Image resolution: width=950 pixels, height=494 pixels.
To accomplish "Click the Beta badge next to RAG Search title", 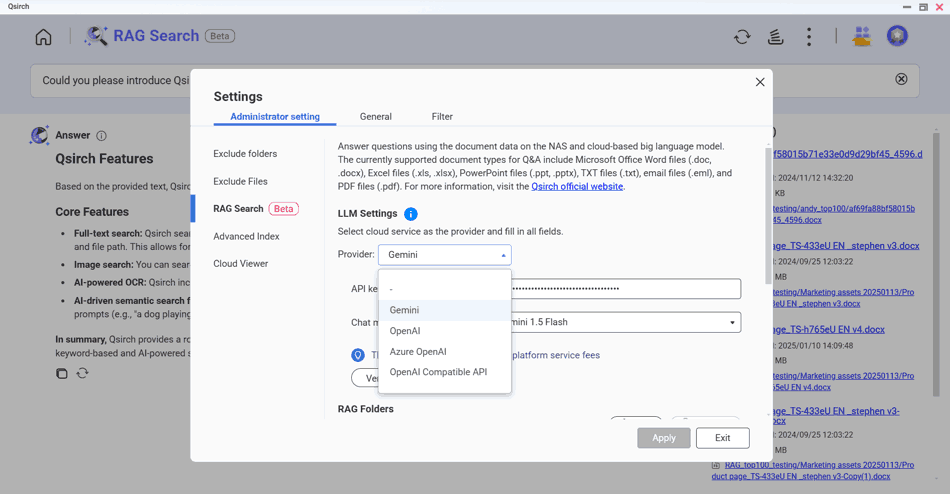I will (220, 36).
